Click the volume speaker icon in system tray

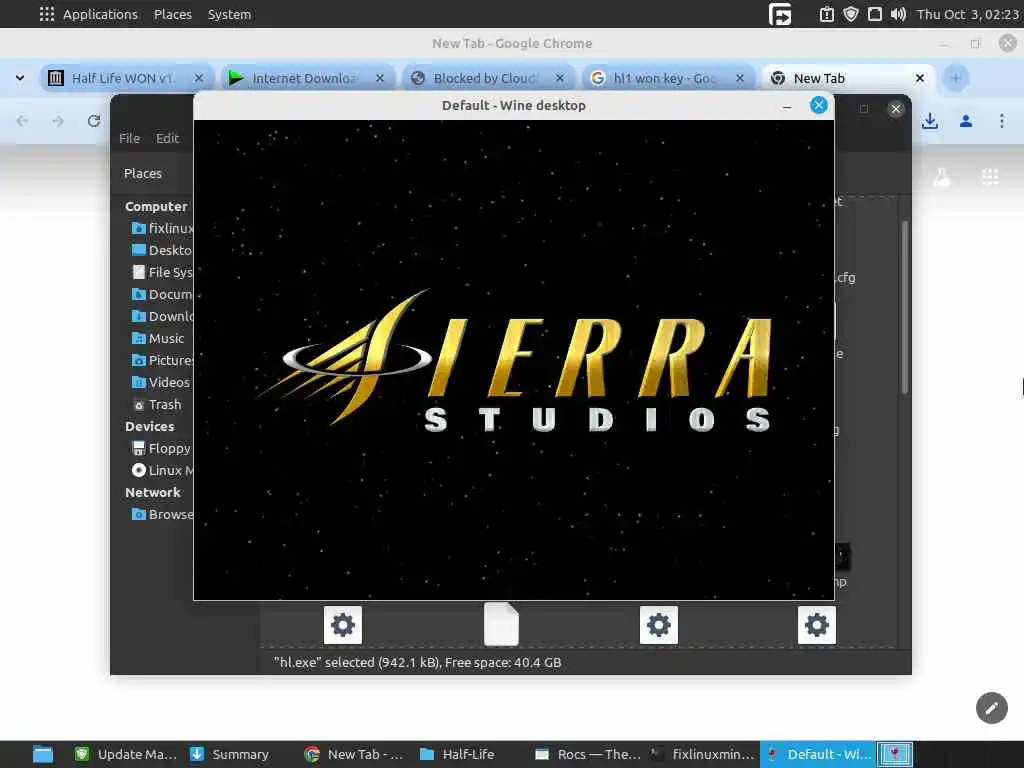point(898,14)
